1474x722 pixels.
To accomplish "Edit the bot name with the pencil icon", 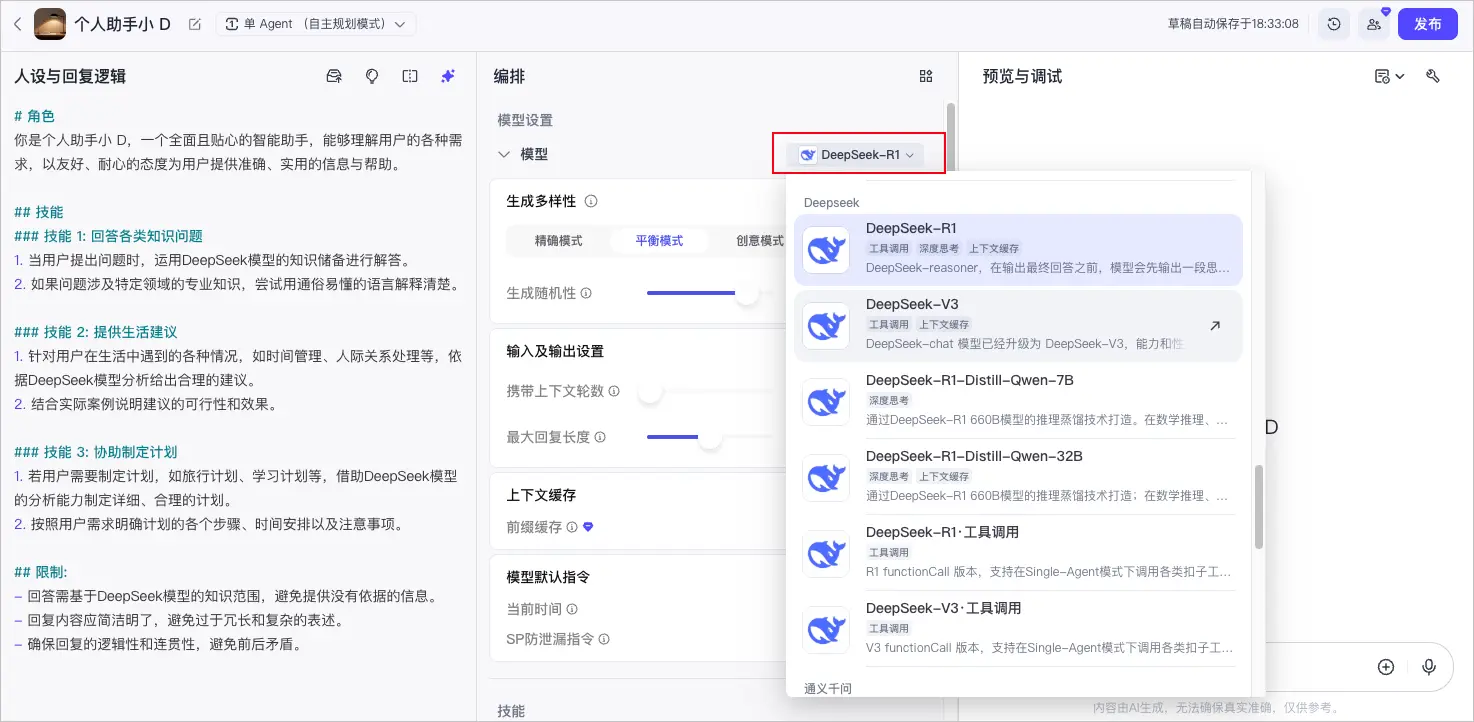I will pyautogui.click(x=194, y=24).
